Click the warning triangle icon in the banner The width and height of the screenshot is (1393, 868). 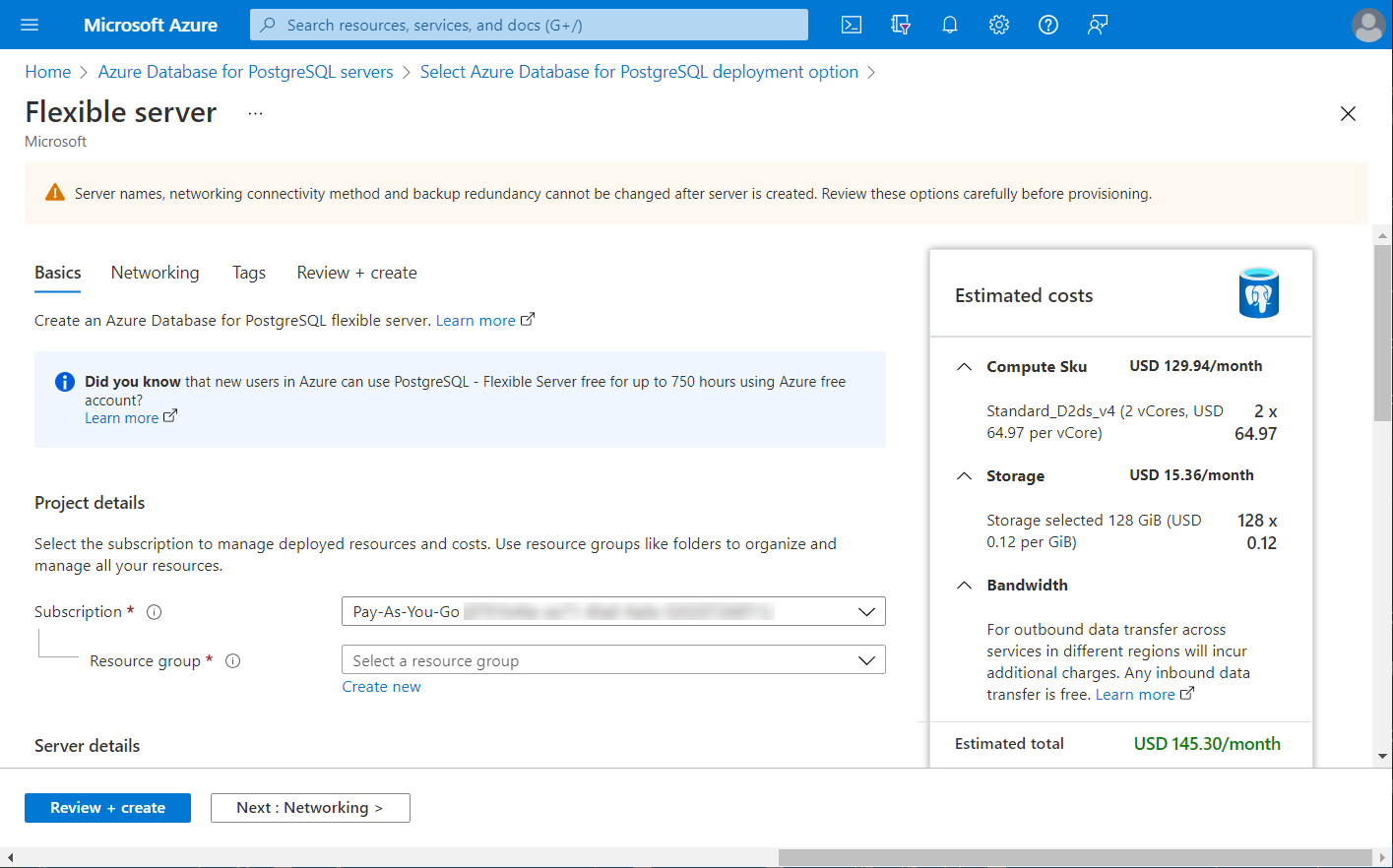[x=55, y=193]
